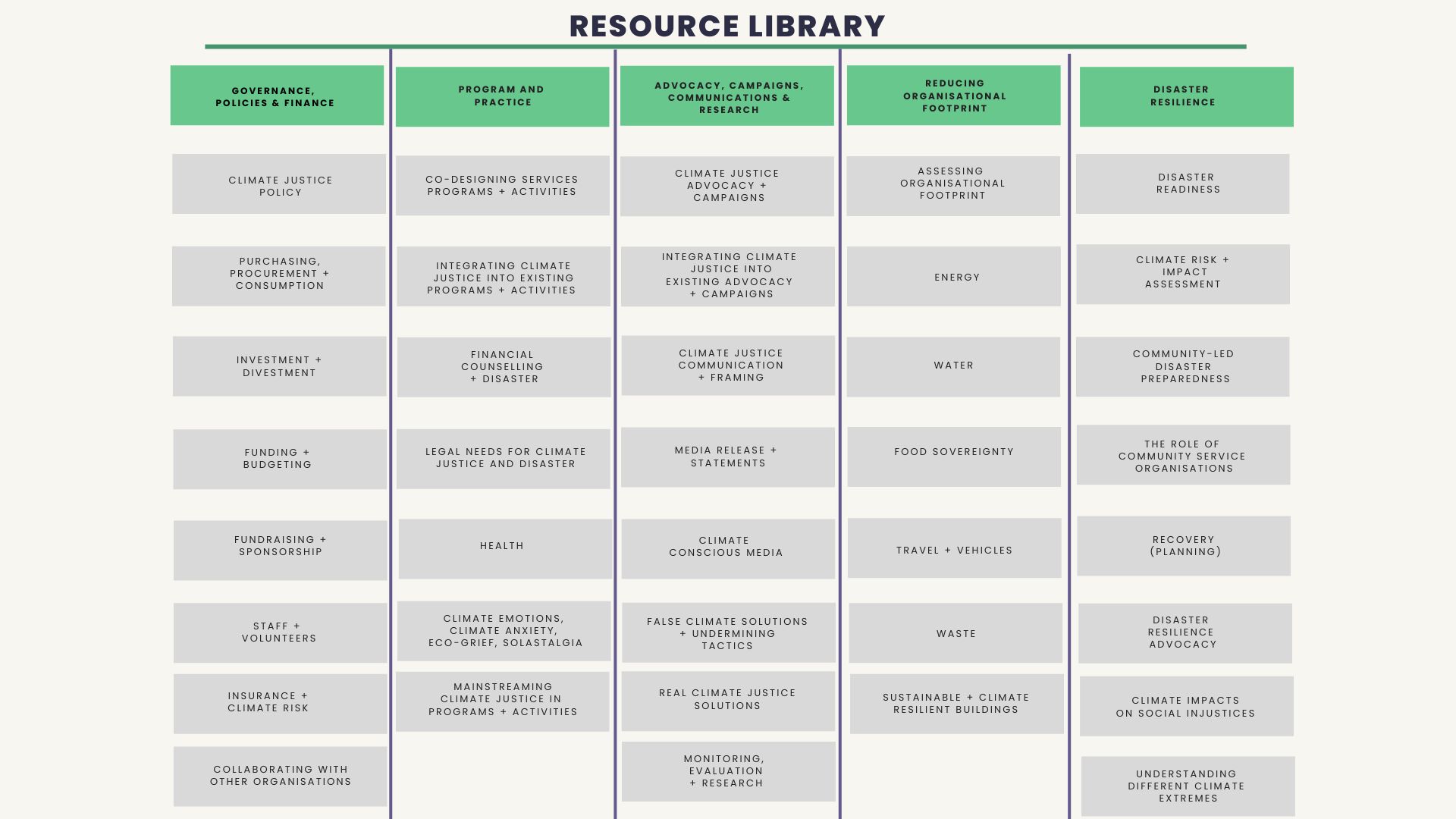Viewport: 1456px width, 819px height.
Task: Open Fundraising + Sponsorship resource
Action: (x=281, y=551)
